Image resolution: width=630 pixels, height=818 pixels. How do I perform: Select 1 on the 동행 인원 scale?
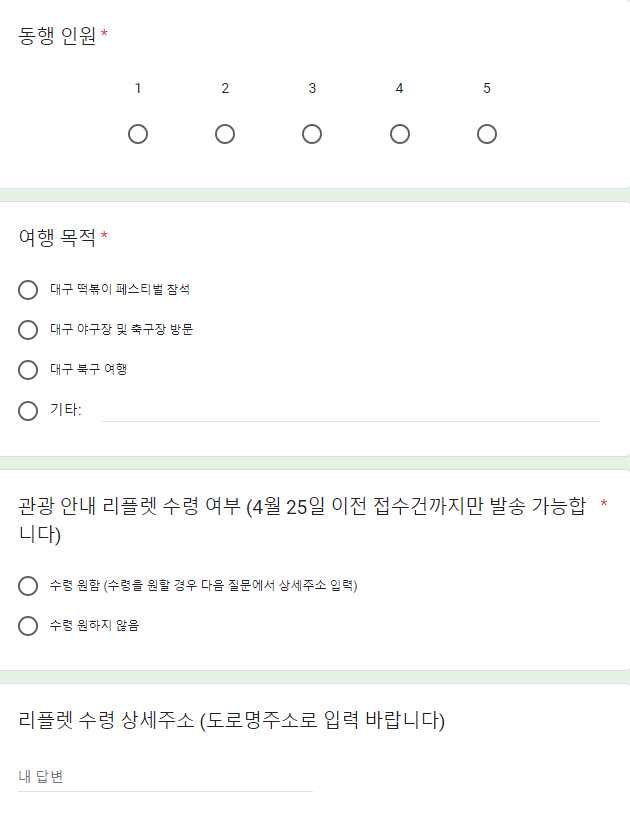point(139,132)
